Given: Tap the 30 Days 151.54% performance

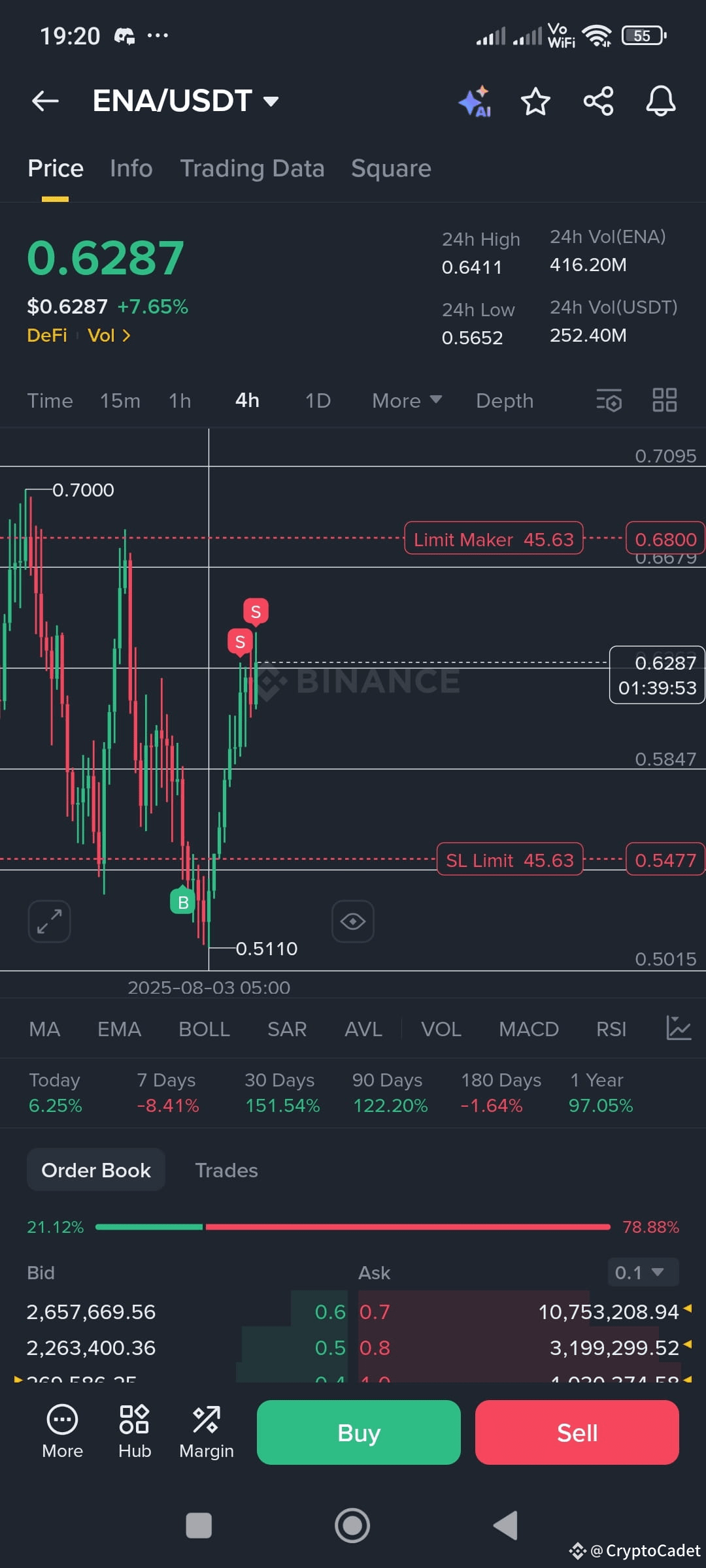Looking at the screenshot, I should point(282,1092).
